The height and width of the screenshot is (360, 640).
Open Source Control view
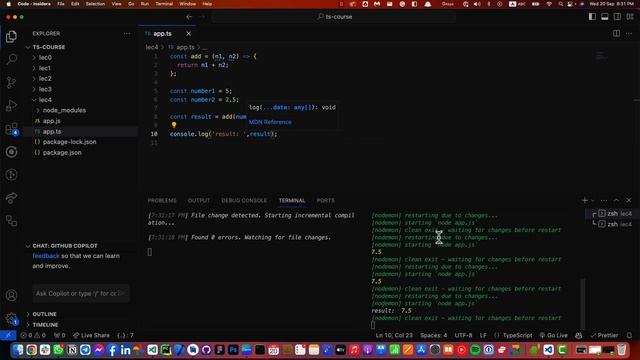tap(11, 82)
